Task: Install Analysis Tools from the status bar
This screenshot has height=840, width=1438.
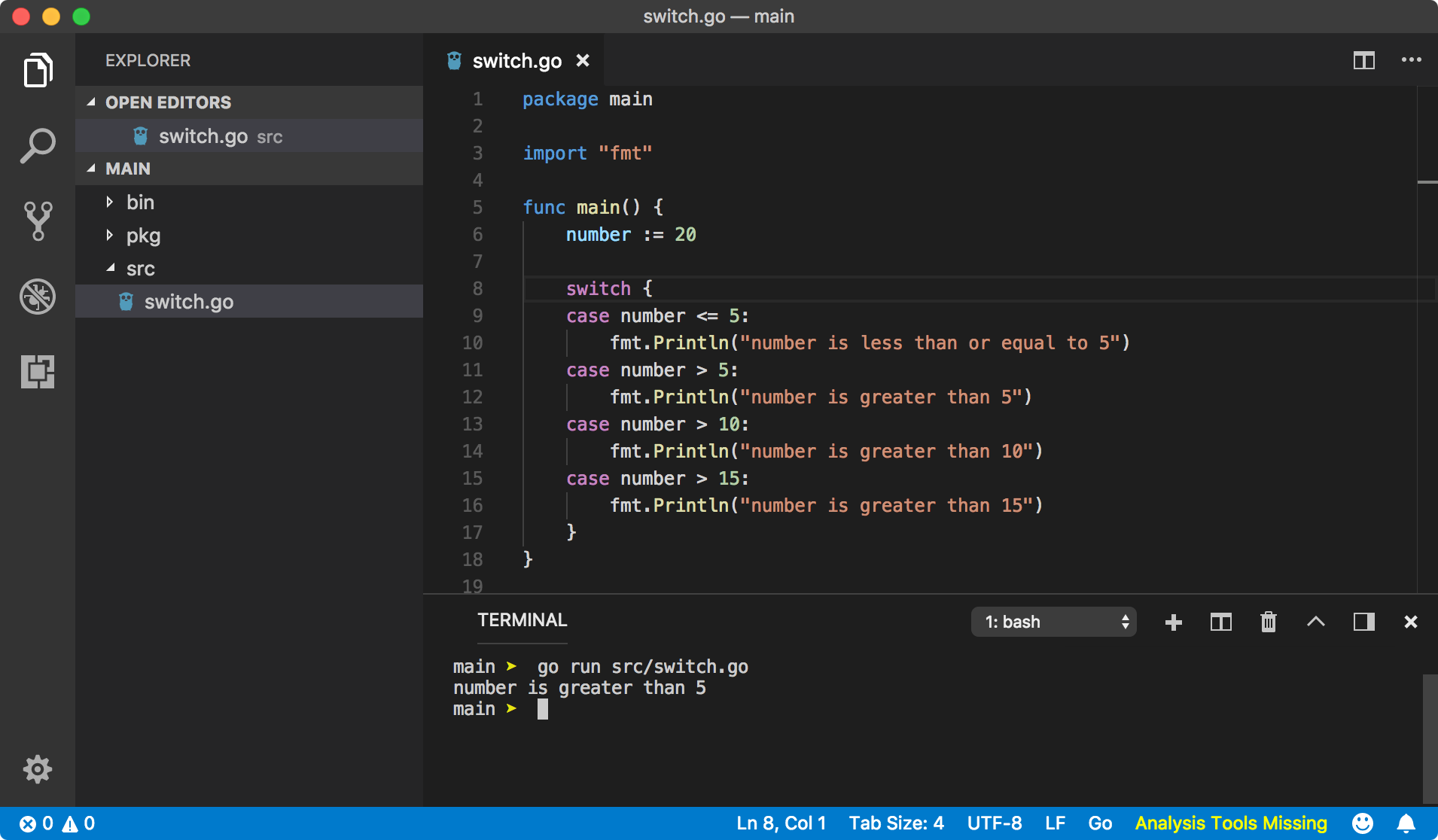Action: tap(1232, 823)
